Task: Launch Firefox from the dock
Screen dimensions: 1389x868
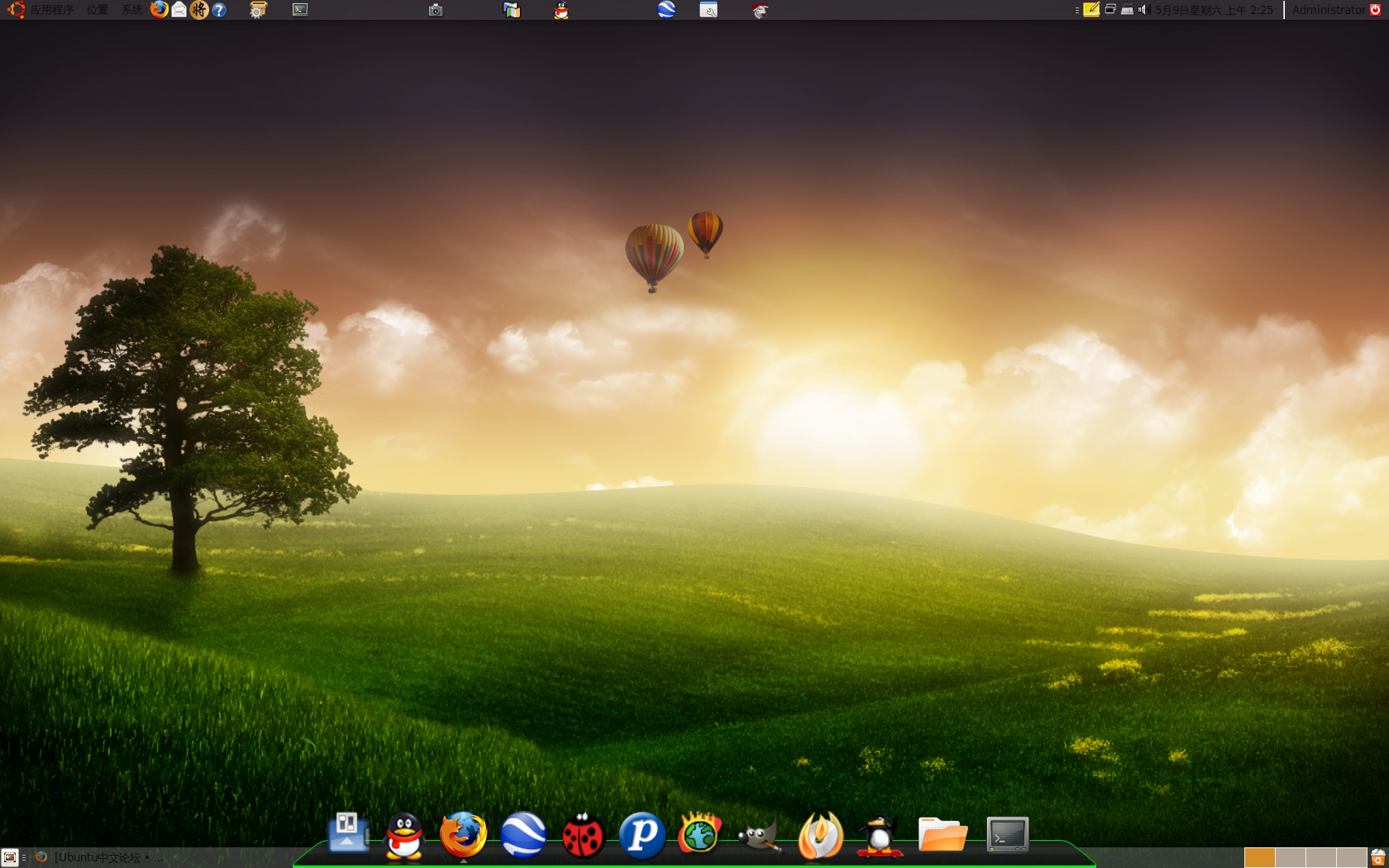Action: pos(463,834)
